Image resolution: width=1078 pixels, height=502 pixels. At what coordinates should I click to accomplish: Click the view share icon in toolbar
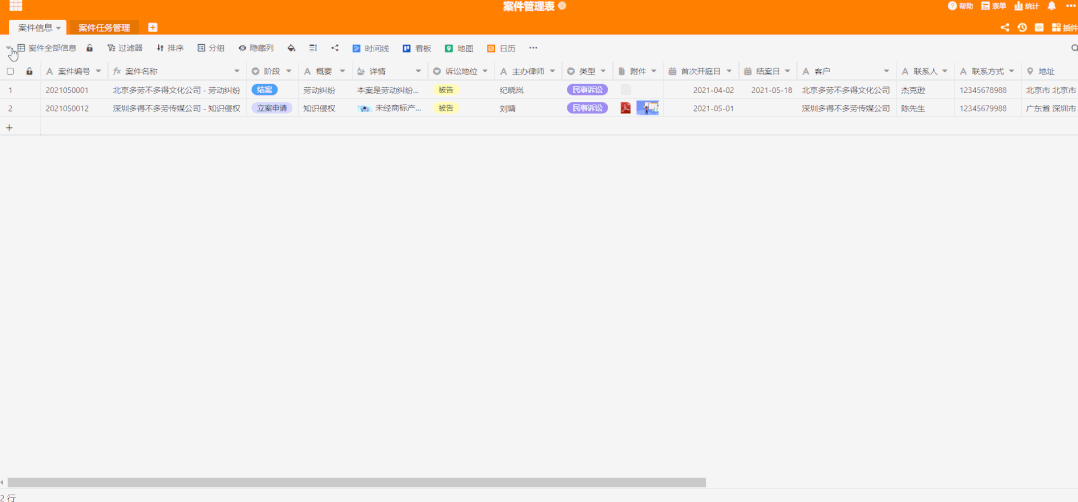click(x=335, y=48)
